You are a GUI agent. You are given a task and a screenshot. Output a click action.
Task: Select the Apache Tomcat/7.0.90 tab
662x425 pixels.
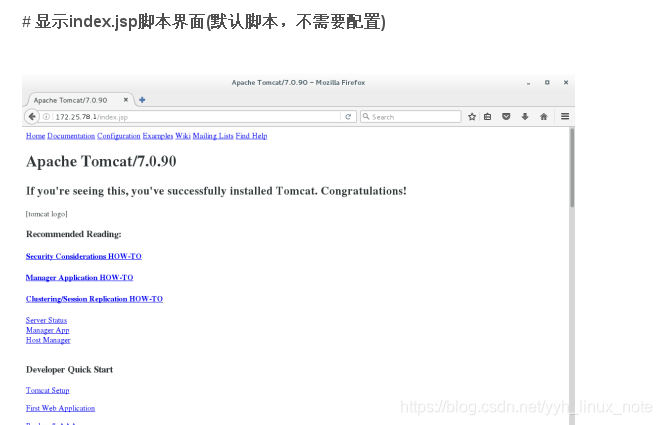point(80,100)
